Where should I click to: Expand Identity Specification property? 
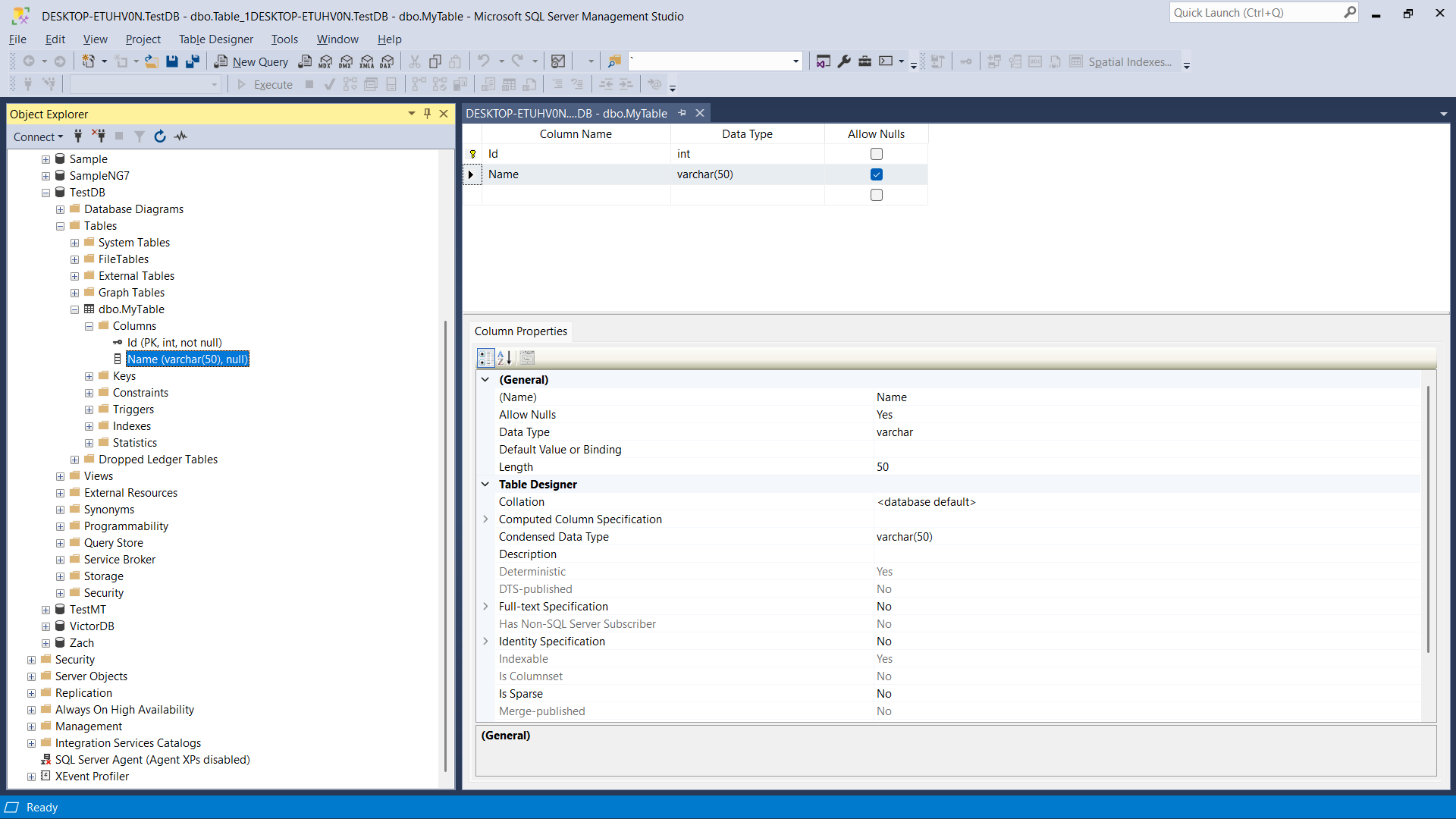pyautogui.click(x=485, y=642)
